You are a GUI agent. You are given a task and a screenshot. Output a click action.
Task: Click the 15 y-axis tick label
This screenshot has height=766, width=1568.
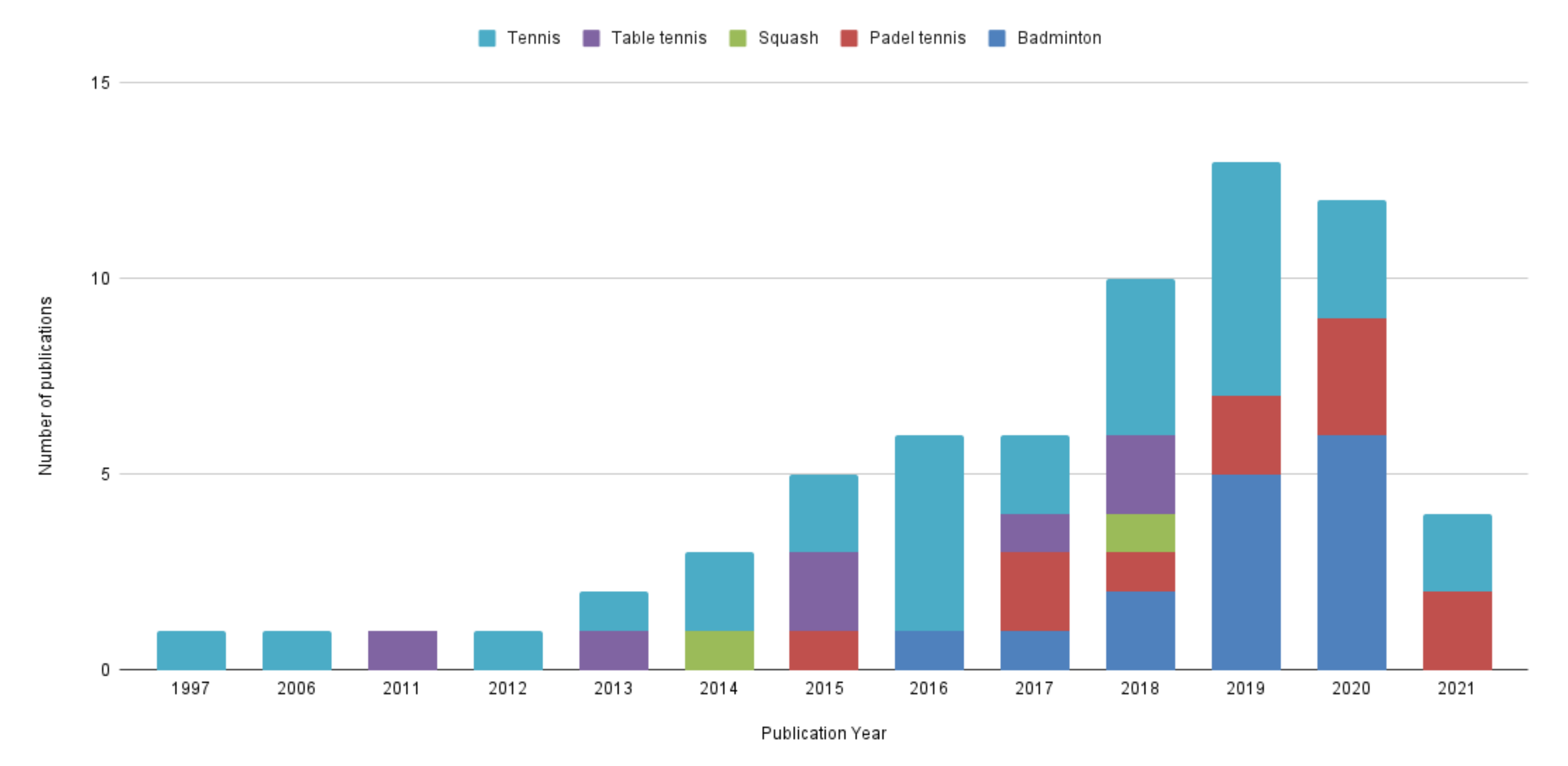100,83
